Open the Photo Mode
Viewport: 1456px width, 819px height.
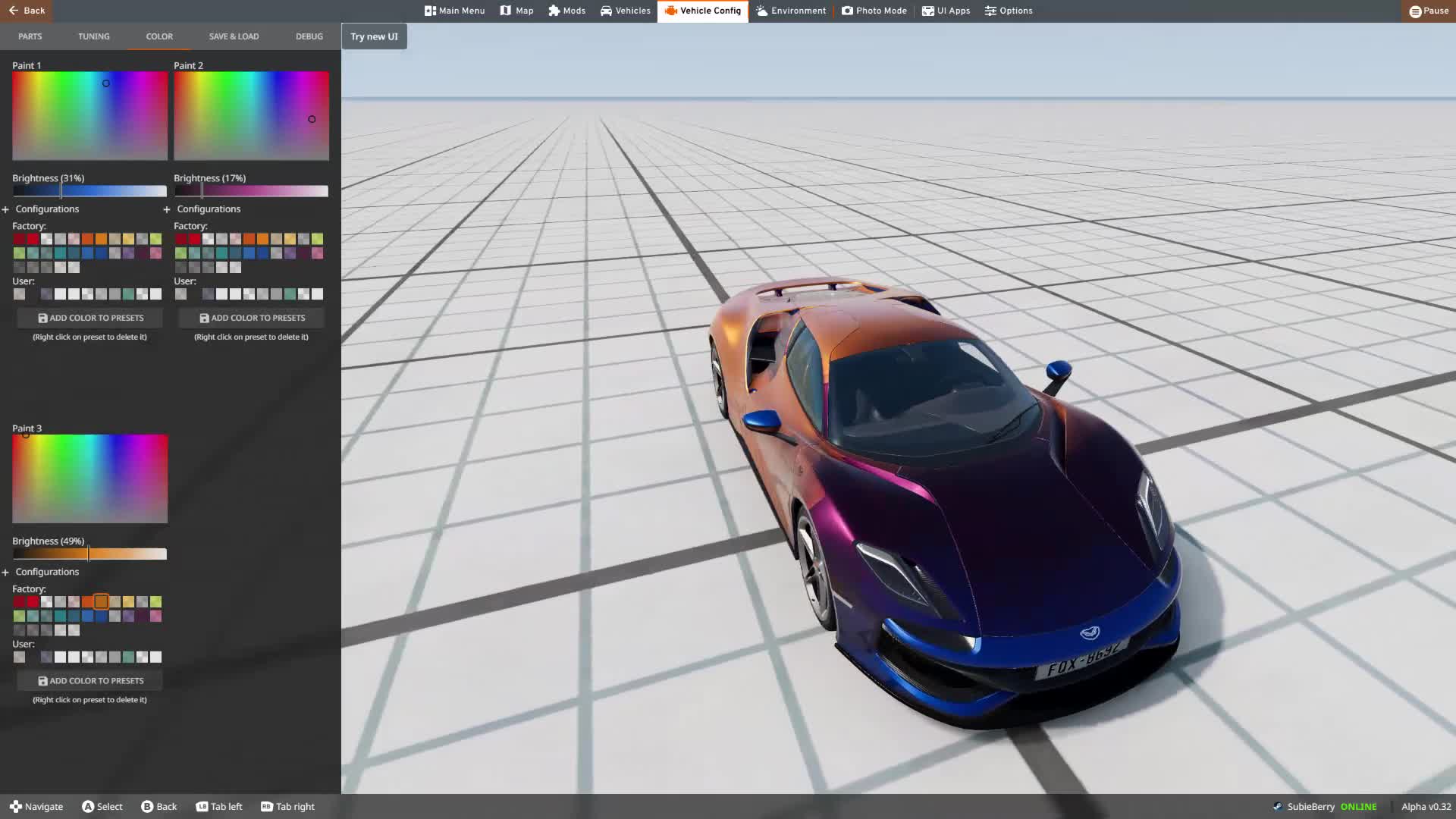coord(874,11)
